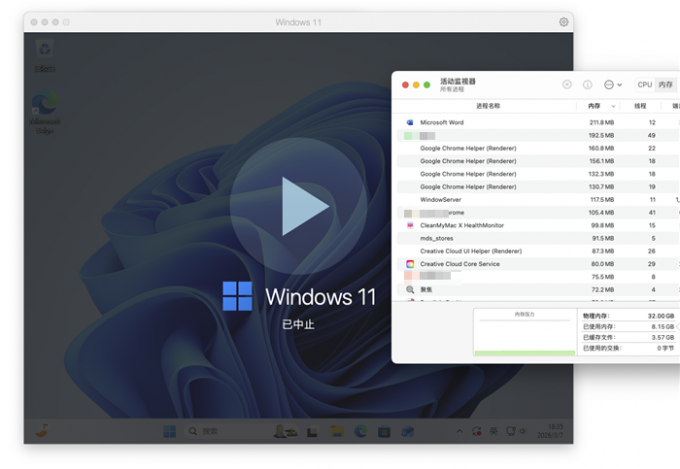Image resolution: width=680 pixels, height=469 pixels.
Task: Select the process row using 105.4 MB
Action: click(538, 213)
